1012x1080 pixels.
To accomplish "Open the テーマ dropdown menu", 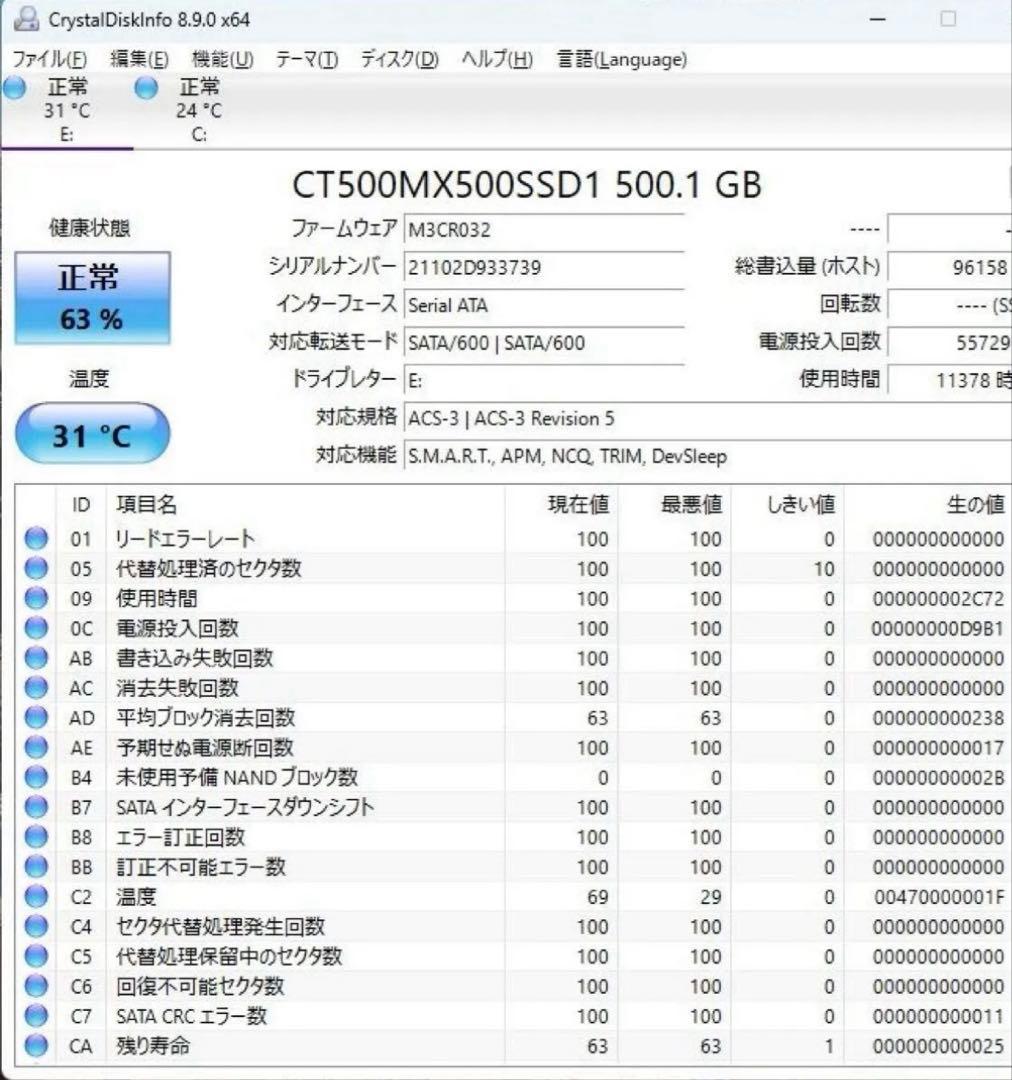I will [x=306, y=60].
